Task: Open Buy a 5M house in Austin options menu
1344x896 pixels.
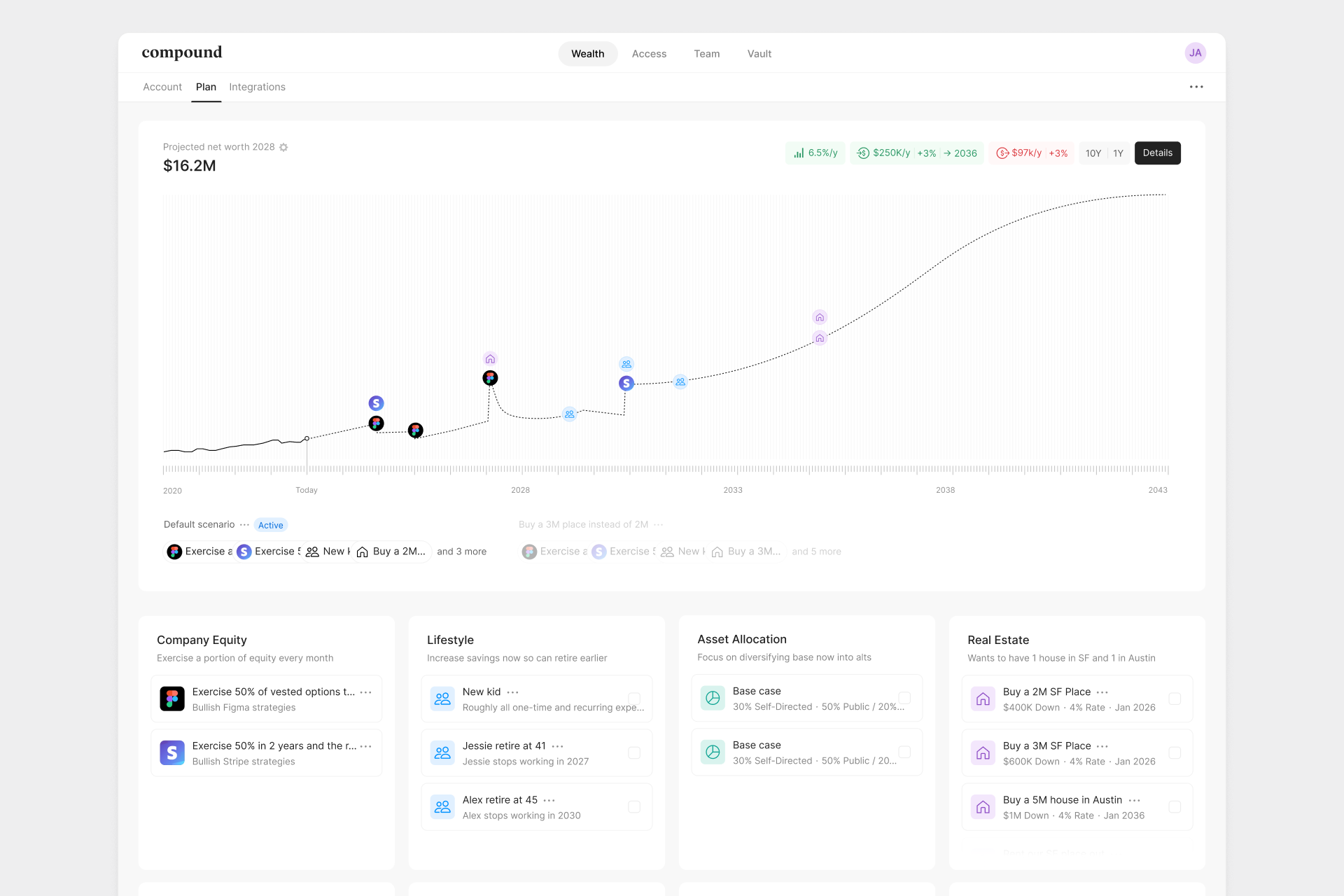Action: click(x=1134, y=800)
